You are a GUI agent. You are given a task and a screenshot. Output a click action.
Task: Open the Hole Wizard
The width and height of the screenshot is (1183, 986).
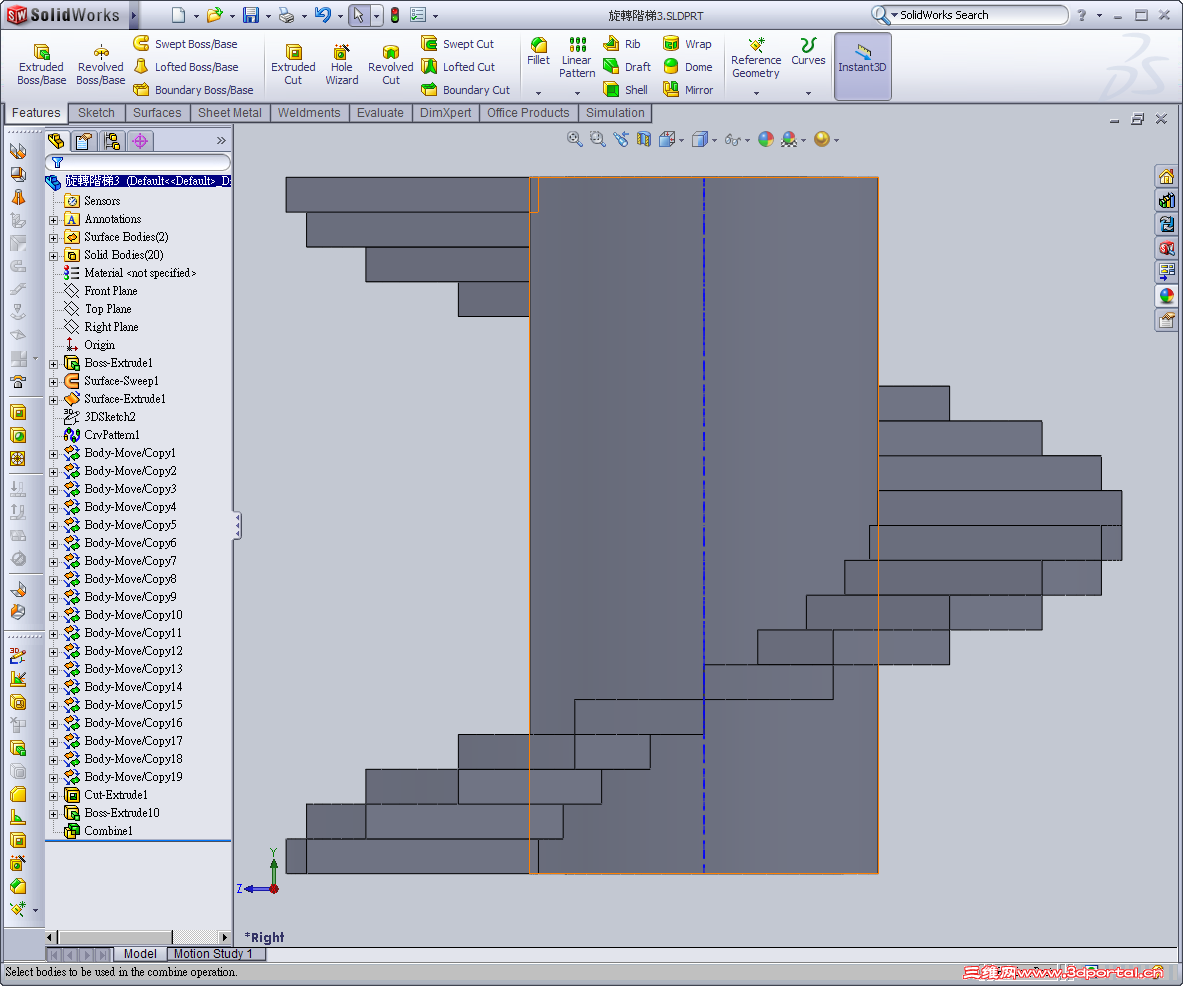click(342, 66)
